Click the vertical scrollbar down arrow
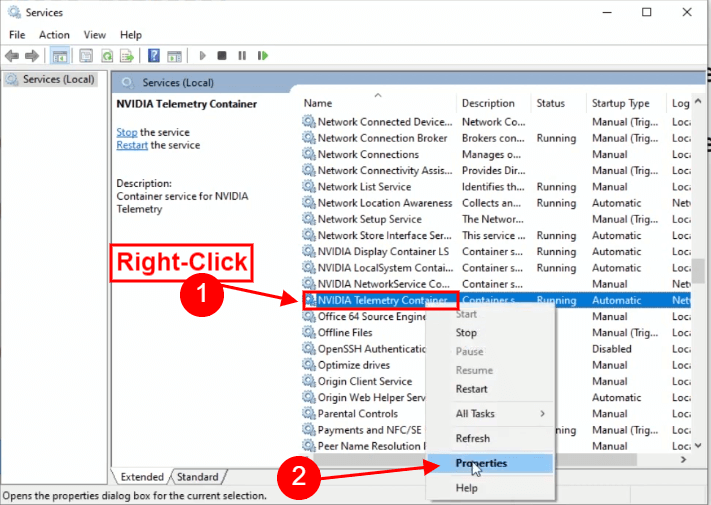The image size is (711, 505). pos(698,446)
